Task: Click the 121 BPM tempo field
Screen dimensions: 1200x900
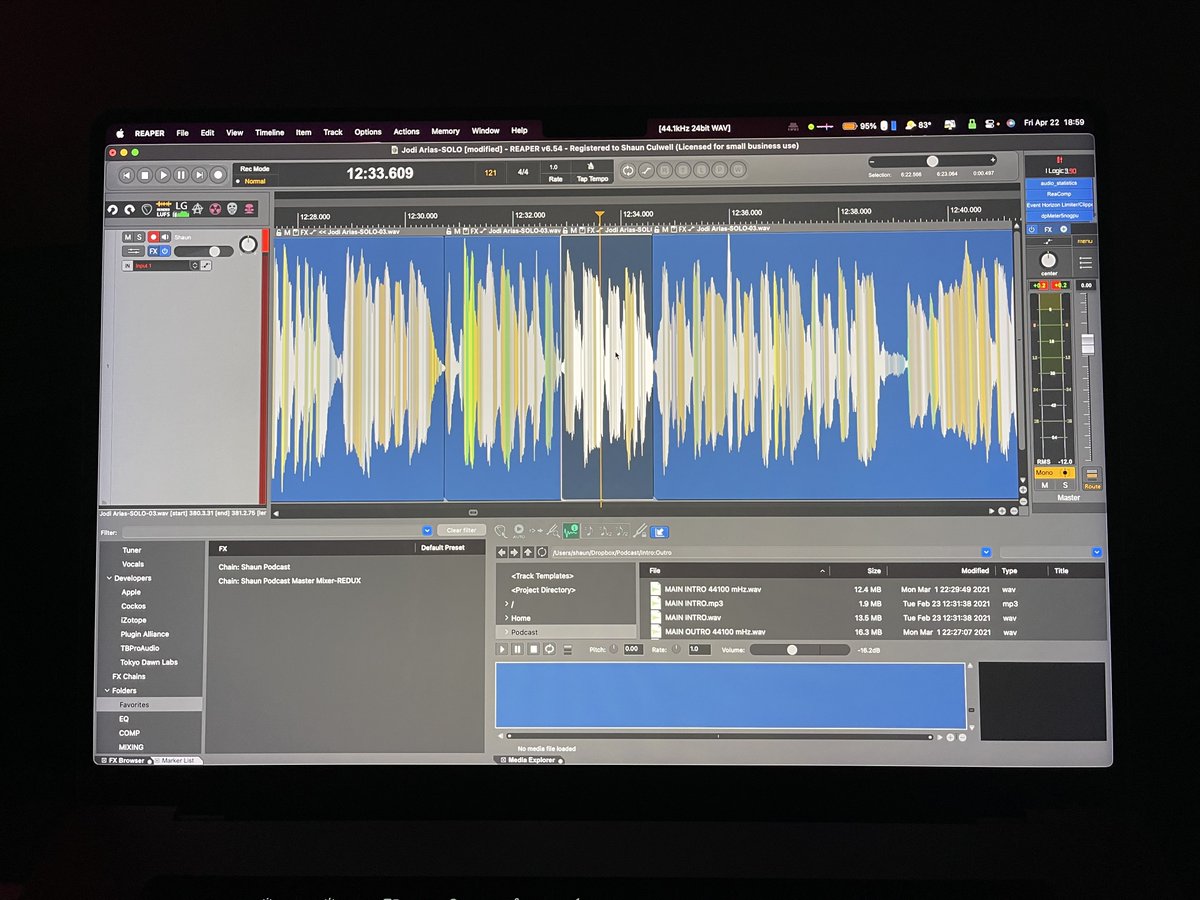Action: (490, 172)
